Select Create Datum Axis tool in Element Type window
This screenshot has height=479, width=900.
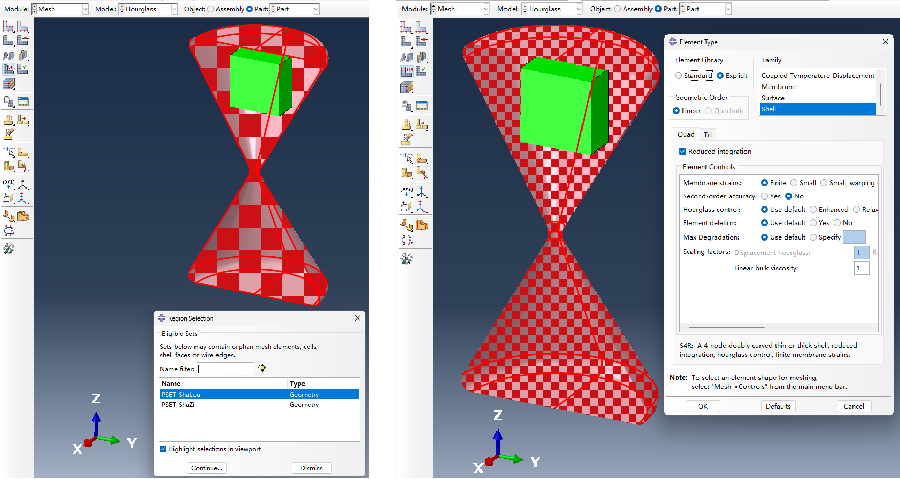(x=421, y=192)
